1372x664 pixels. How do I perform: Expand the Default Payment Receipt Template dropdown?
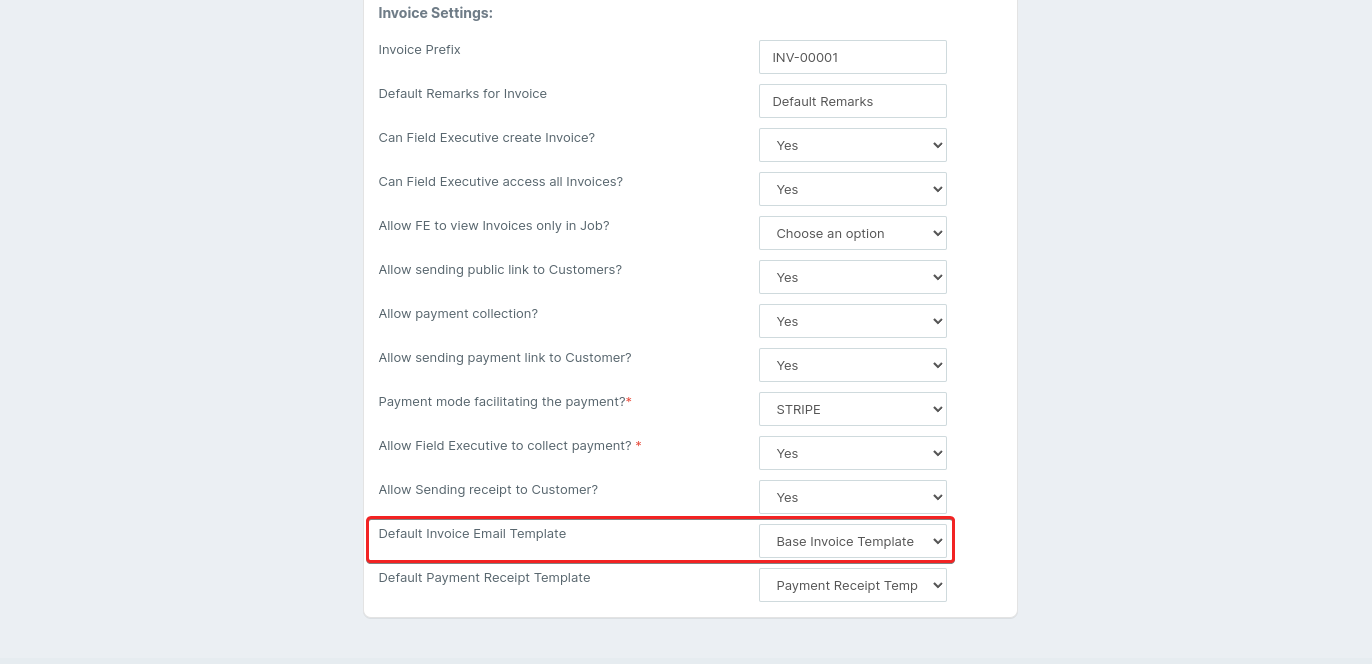(852, 585)
